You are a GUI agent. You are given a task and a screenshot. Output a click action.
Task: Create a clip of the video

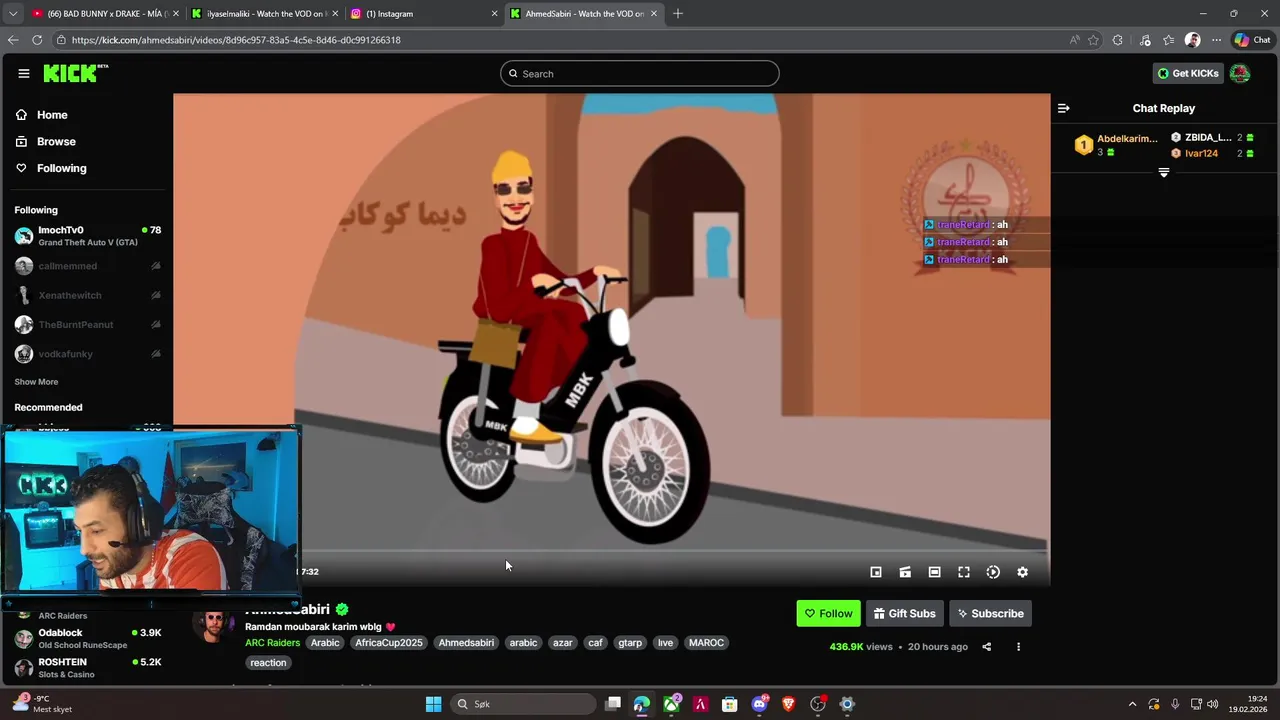coord(905,572)
